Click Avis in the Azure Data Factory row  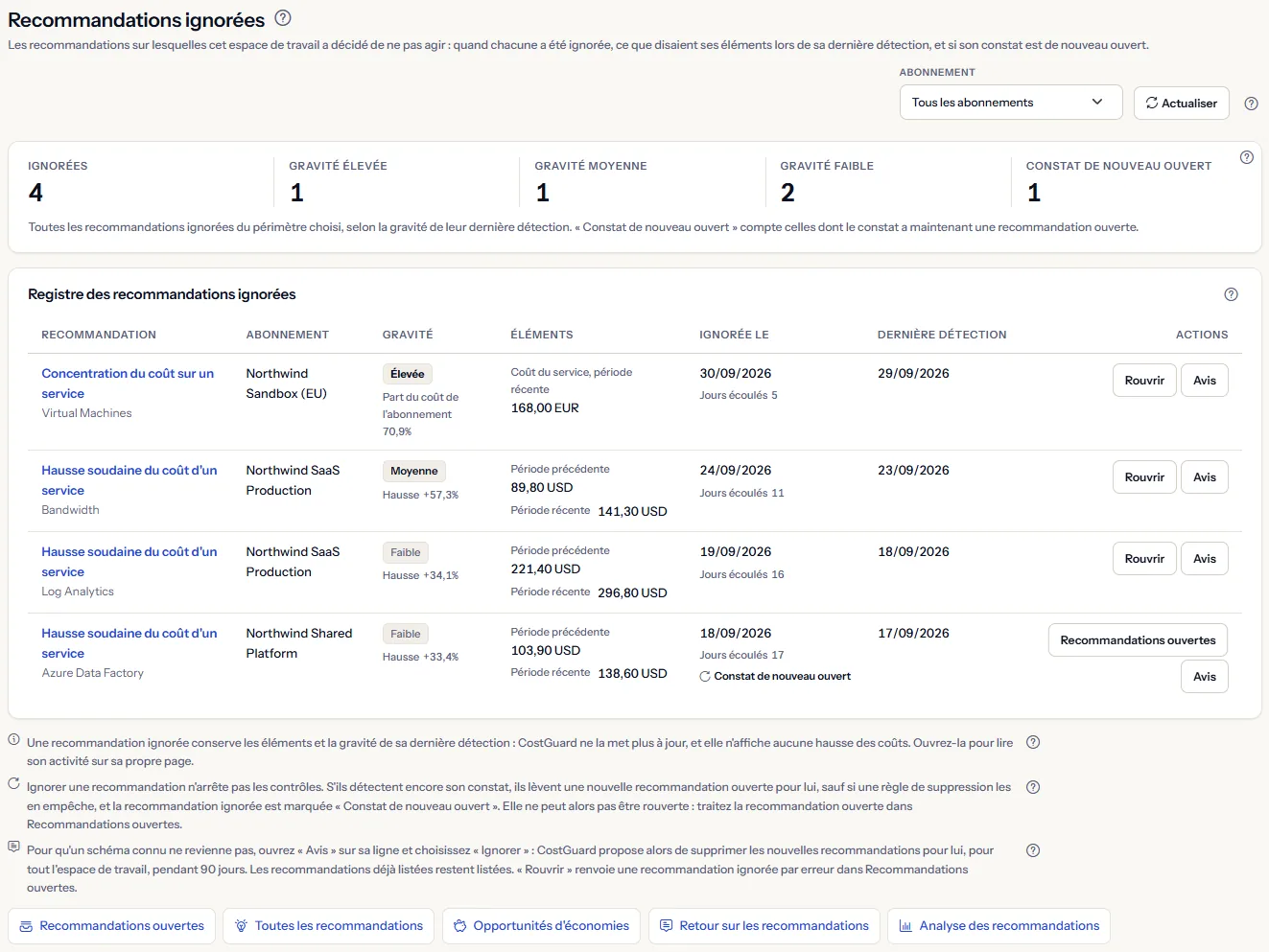point(1205,677)
